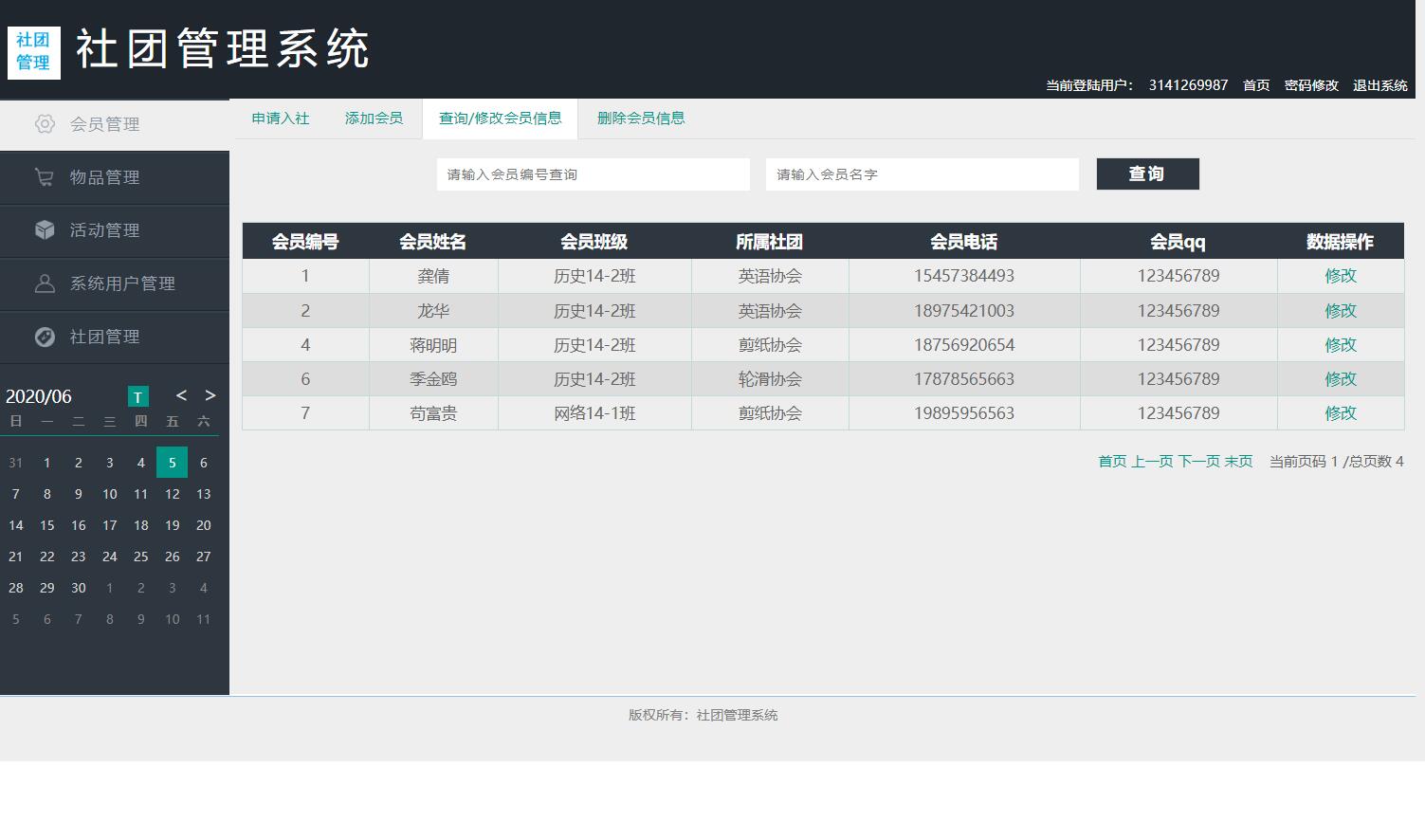Select the 物品管理 shopping cart icon
This screenshot has width=1425, height=840.
click(x=45, y=177)
